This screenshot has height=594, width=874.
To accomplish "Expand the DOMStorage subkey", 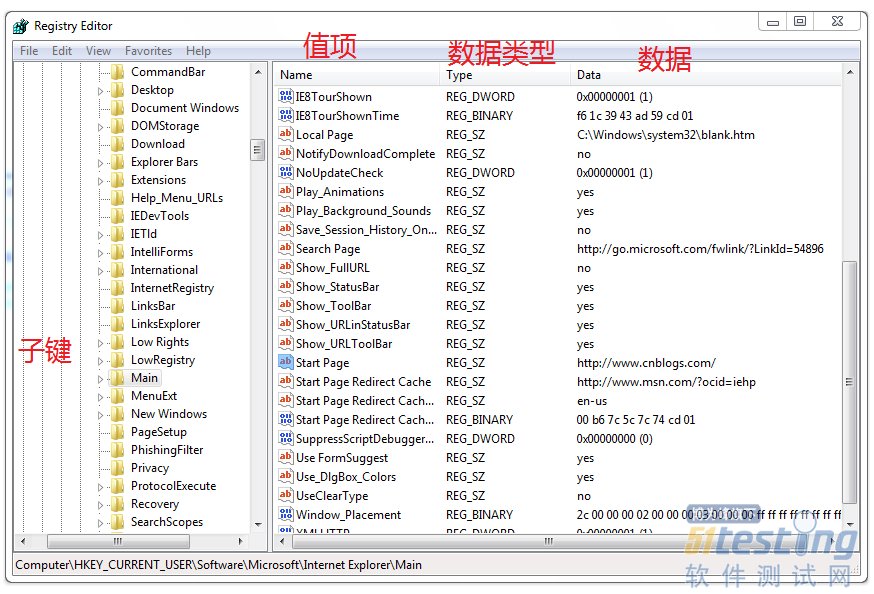I will [x=100, y=127].
